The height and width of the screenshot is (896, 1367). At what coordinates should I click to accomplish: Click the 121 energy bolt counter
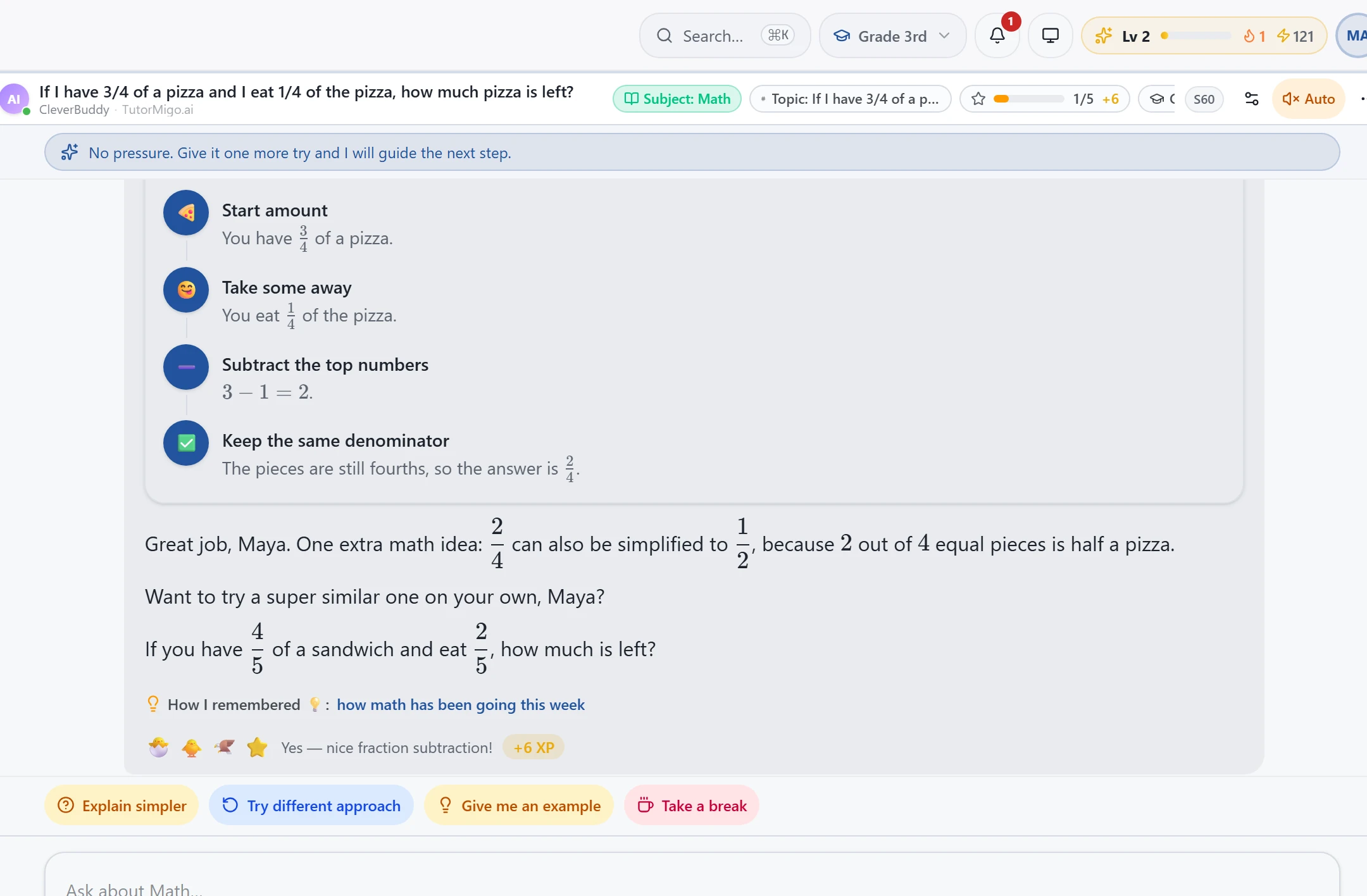click(1295, 36)
